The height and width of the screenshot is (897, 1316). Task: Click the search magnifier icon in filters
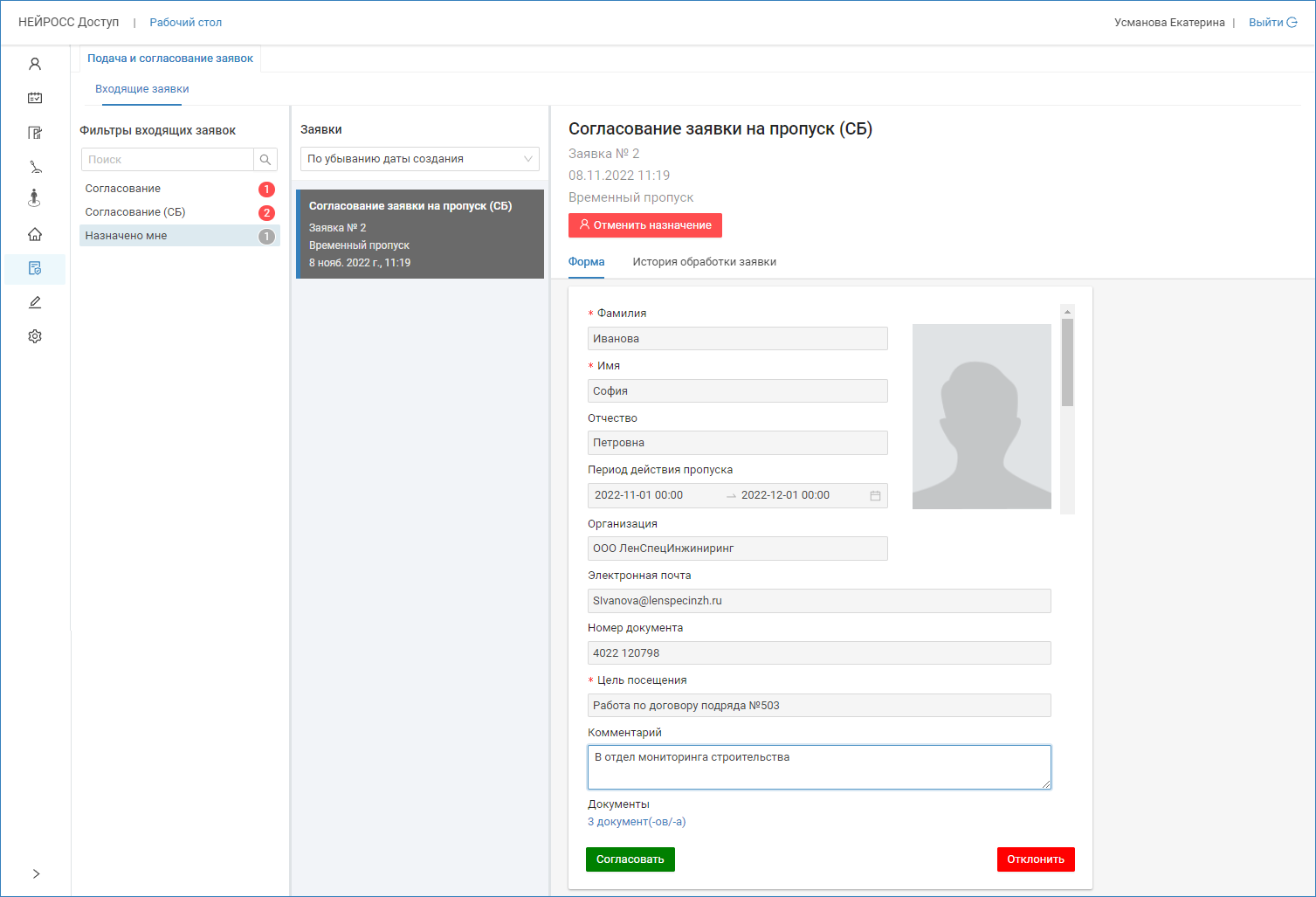click(265, 160)
